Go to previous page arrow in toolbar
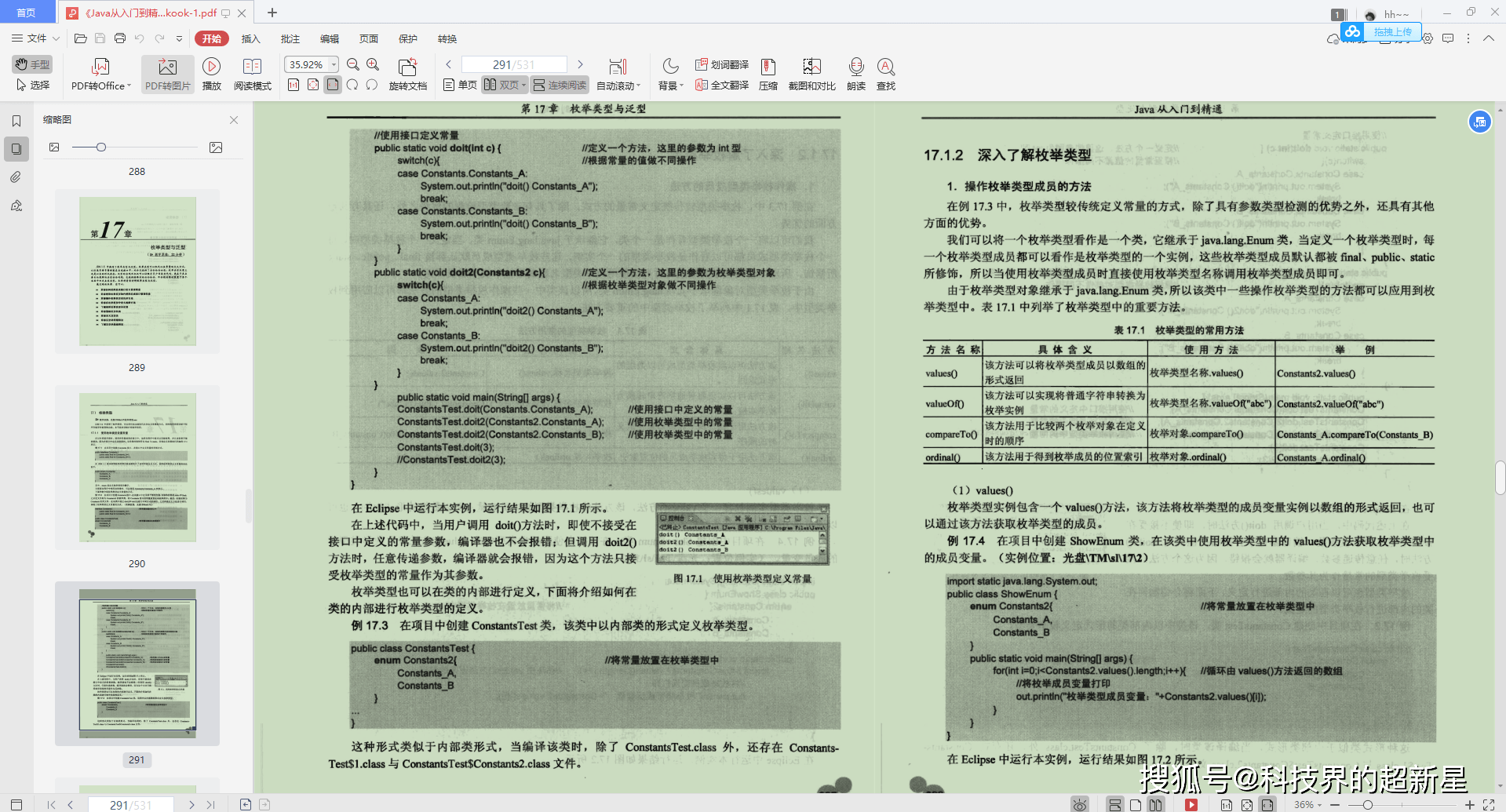The width and height of the screenshot is (1506, 812). pyautogui.click(x=449, y=64)
